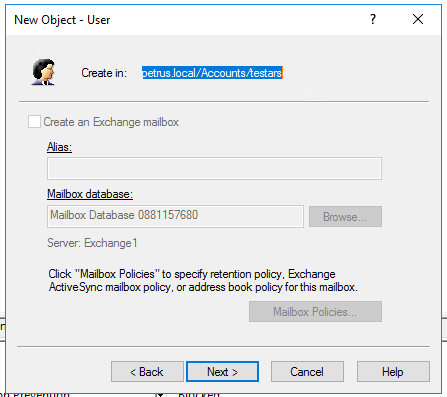Click the Create in: label
Screen dimensions: 447x397
pyautogui.click(x=104, y=73)
